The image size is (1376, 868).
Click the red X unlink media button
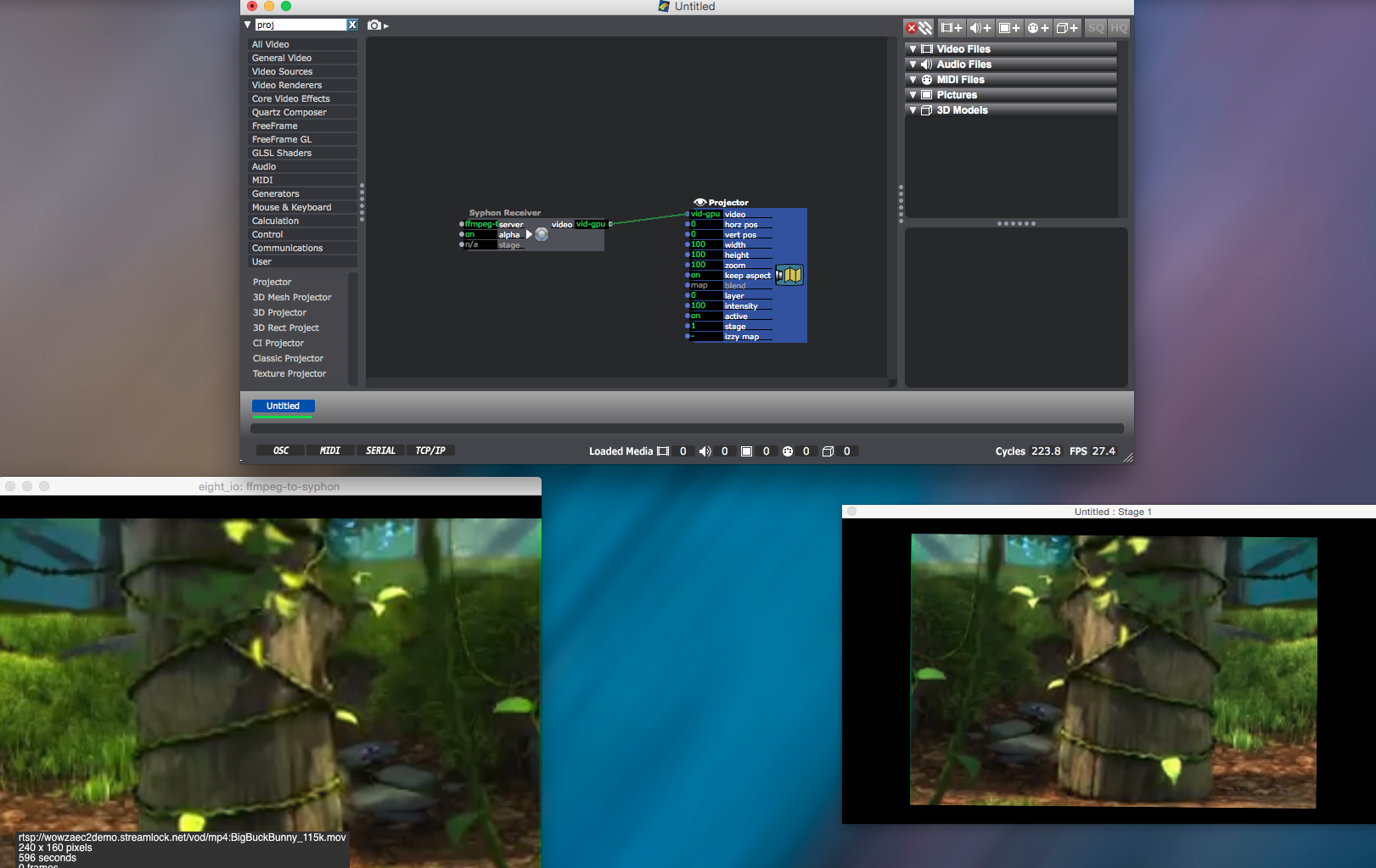click(x=918, y=28)
